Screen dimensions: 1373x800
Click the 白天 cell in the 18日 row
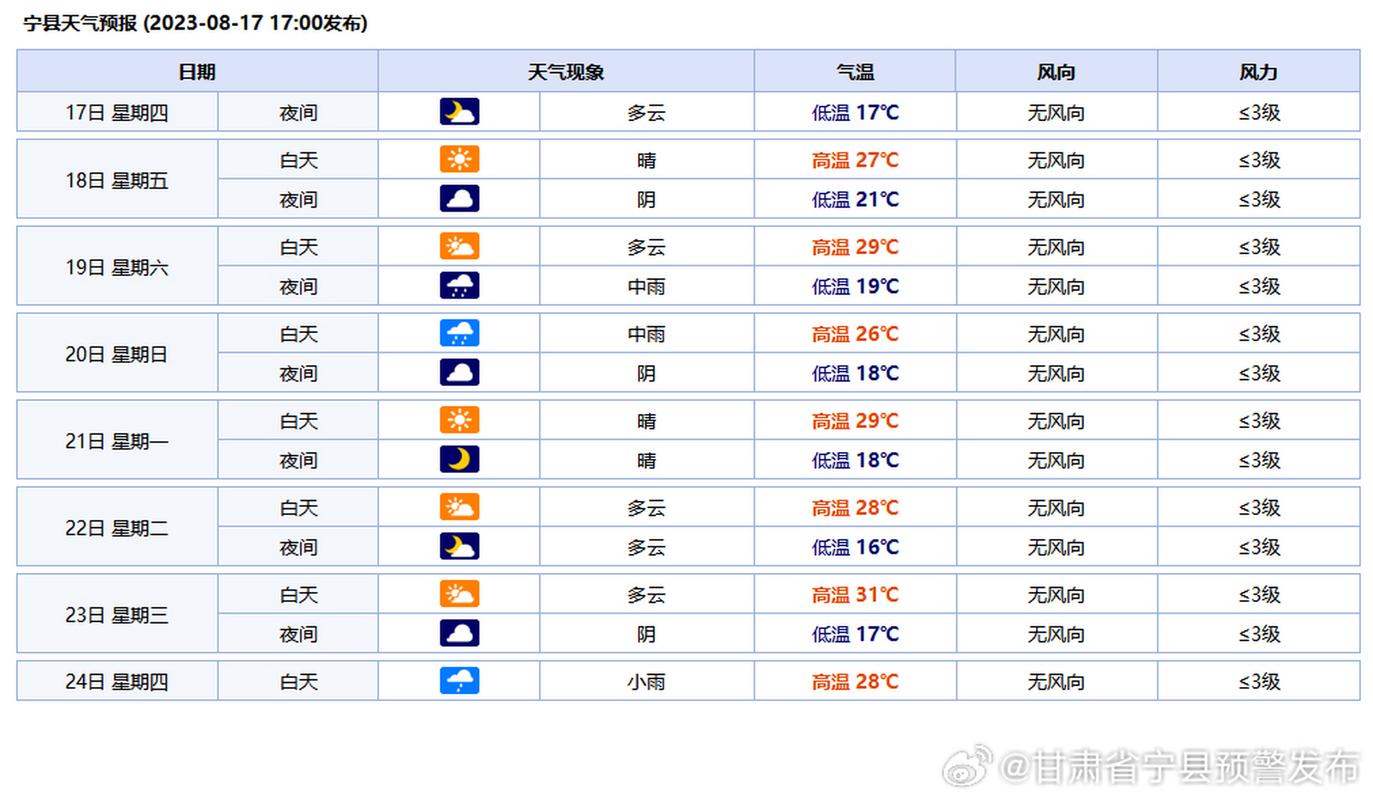(x=298, y=159)
